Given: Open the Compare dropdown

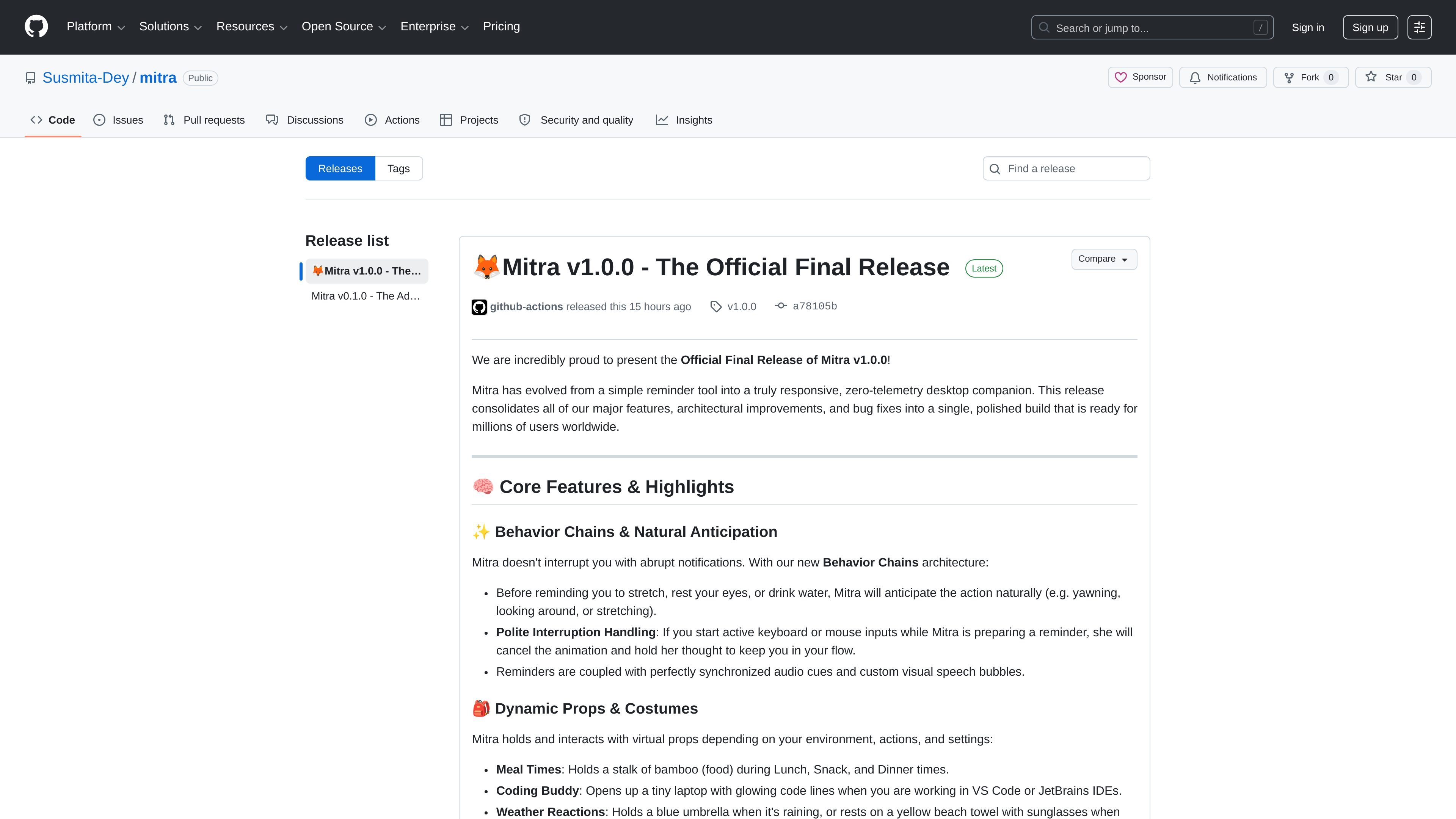Looking at the screenshot, I should [1104, 259].
